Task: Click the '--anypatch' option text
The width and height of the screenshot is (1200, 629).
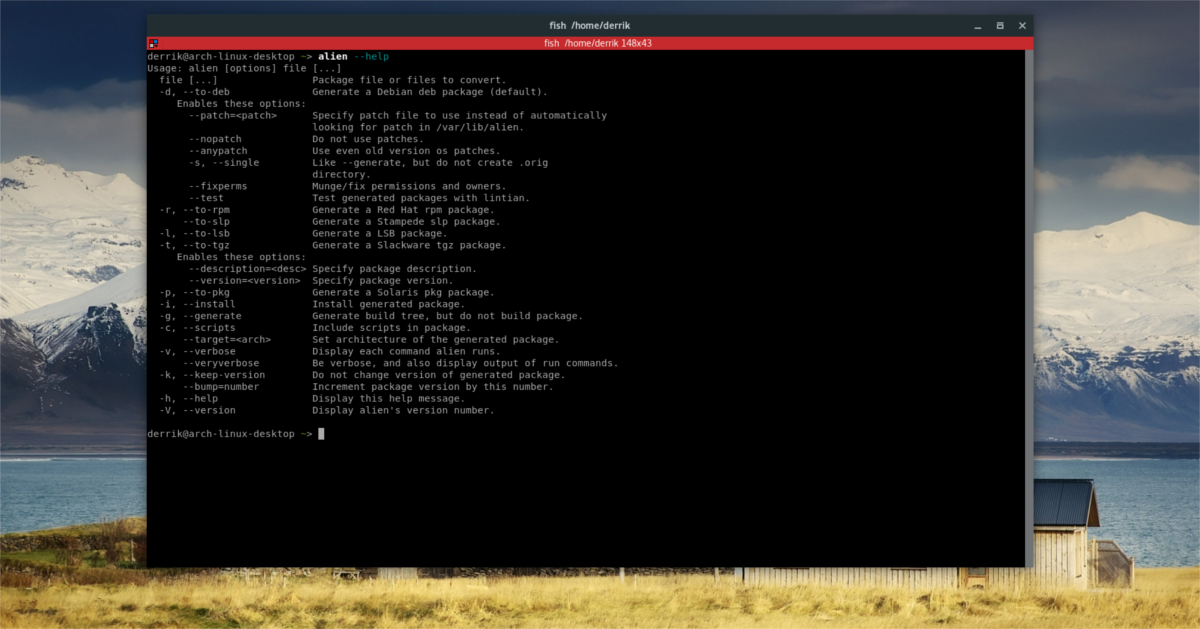Action: tap(218, 151)
